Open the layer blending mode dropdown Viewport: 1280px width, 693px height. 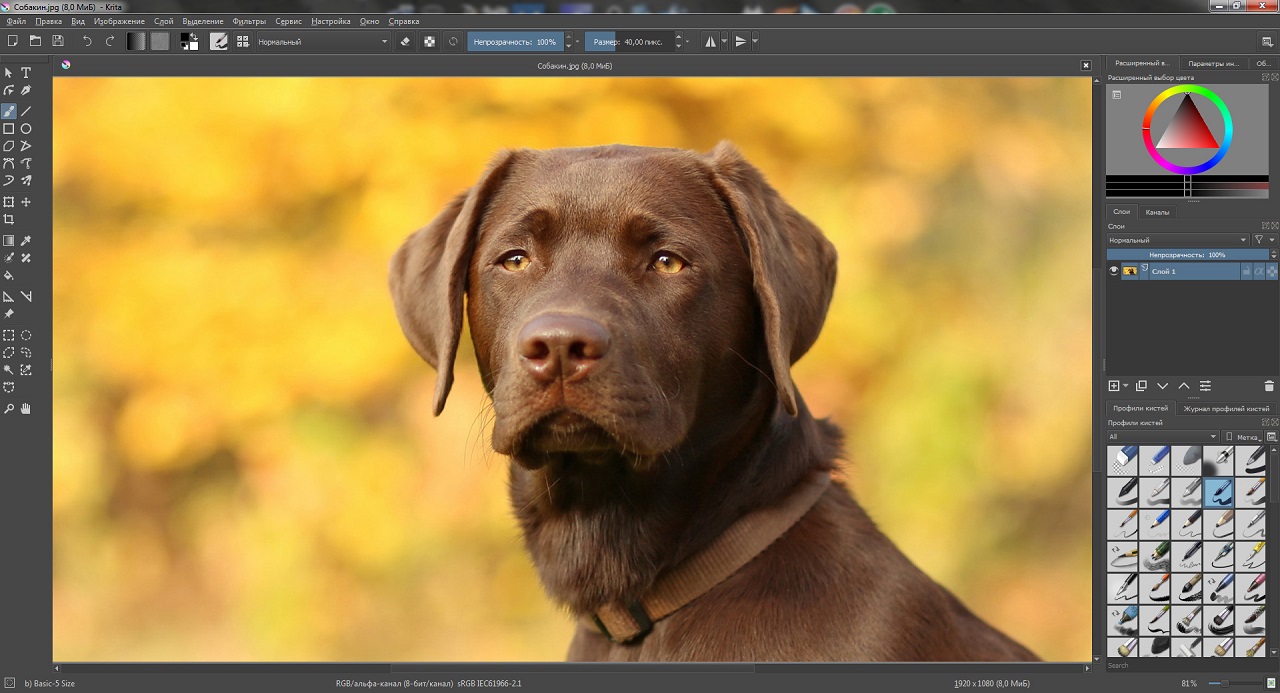pos(1177,240)
